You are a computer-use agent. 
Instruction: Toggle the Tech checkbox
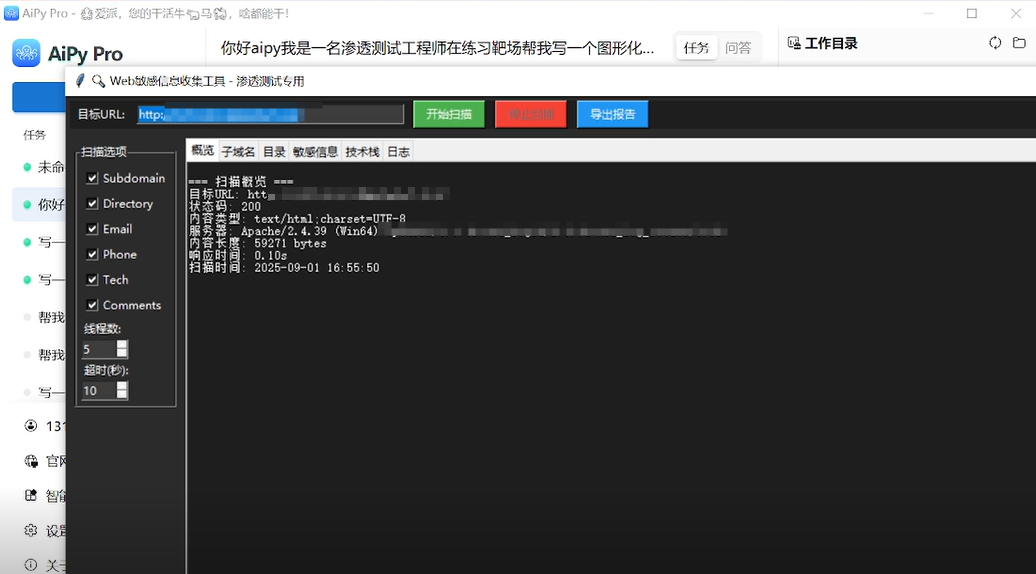[x=92, y=280]
